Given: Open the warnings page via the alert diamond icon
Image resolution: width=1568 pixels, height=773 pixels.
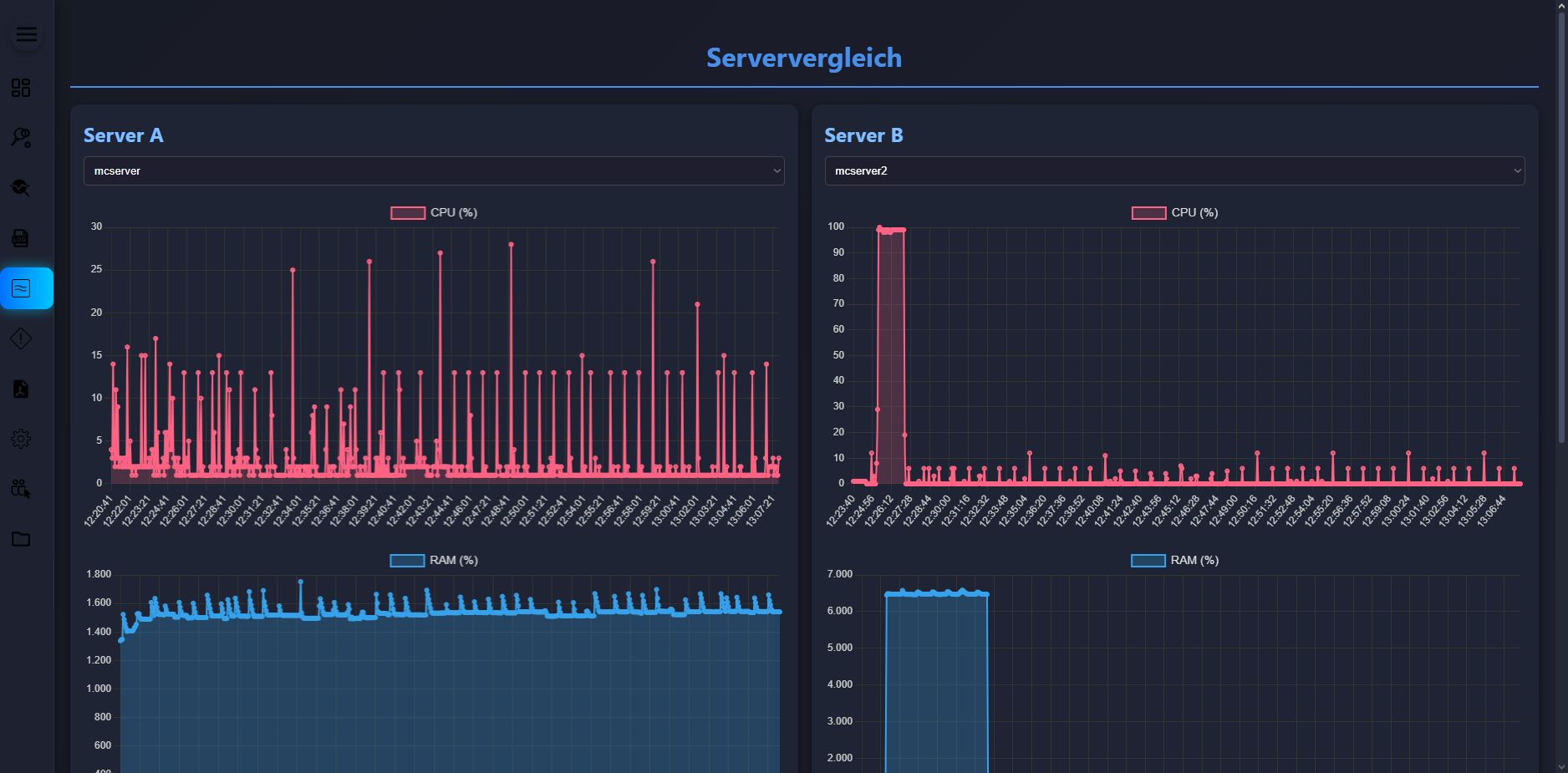Looking at the screenshot, I should pyautogui.click(x=21, y=338).
